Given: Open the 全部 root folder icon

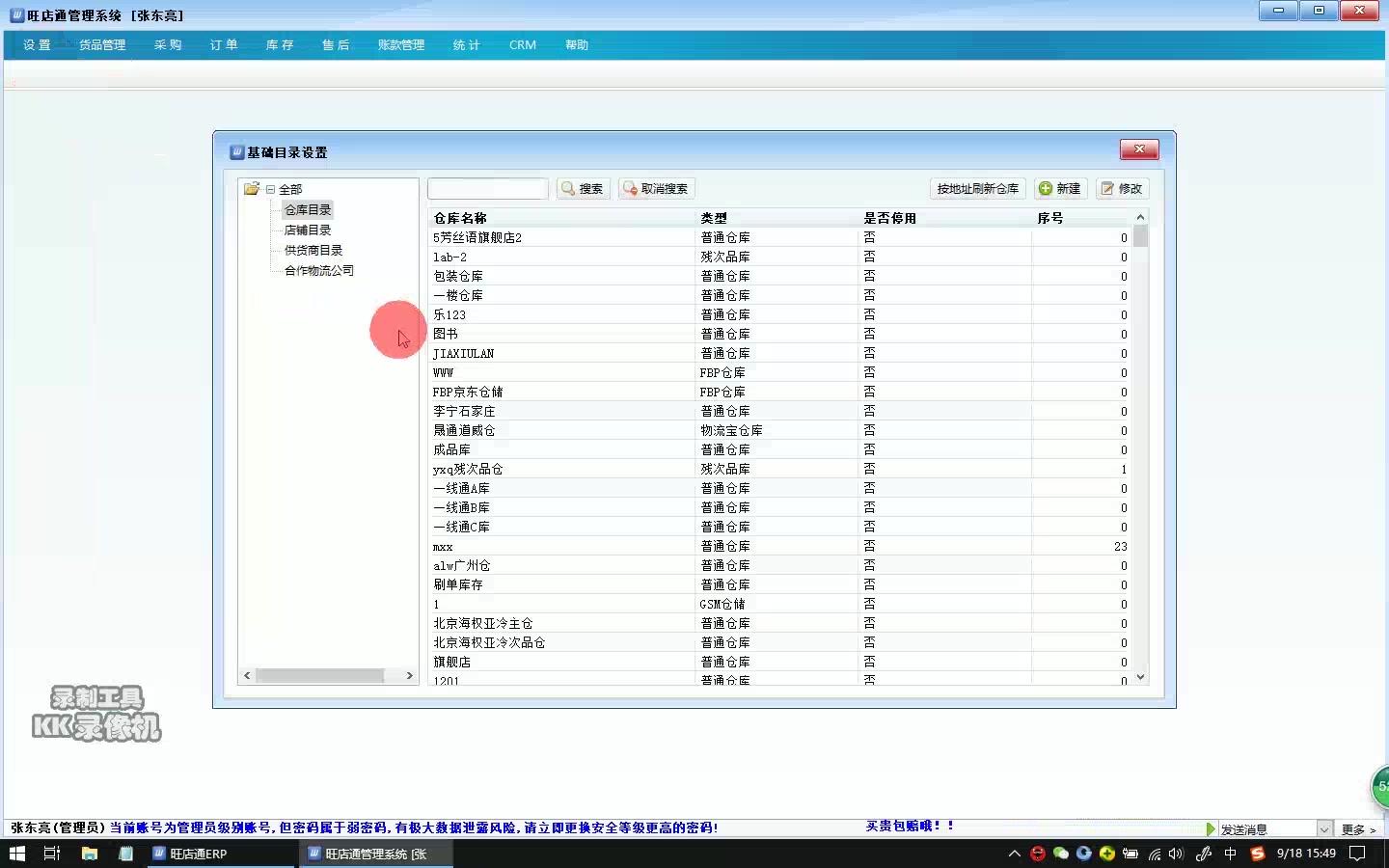Looking at the screenshot, I should (252, 189).
